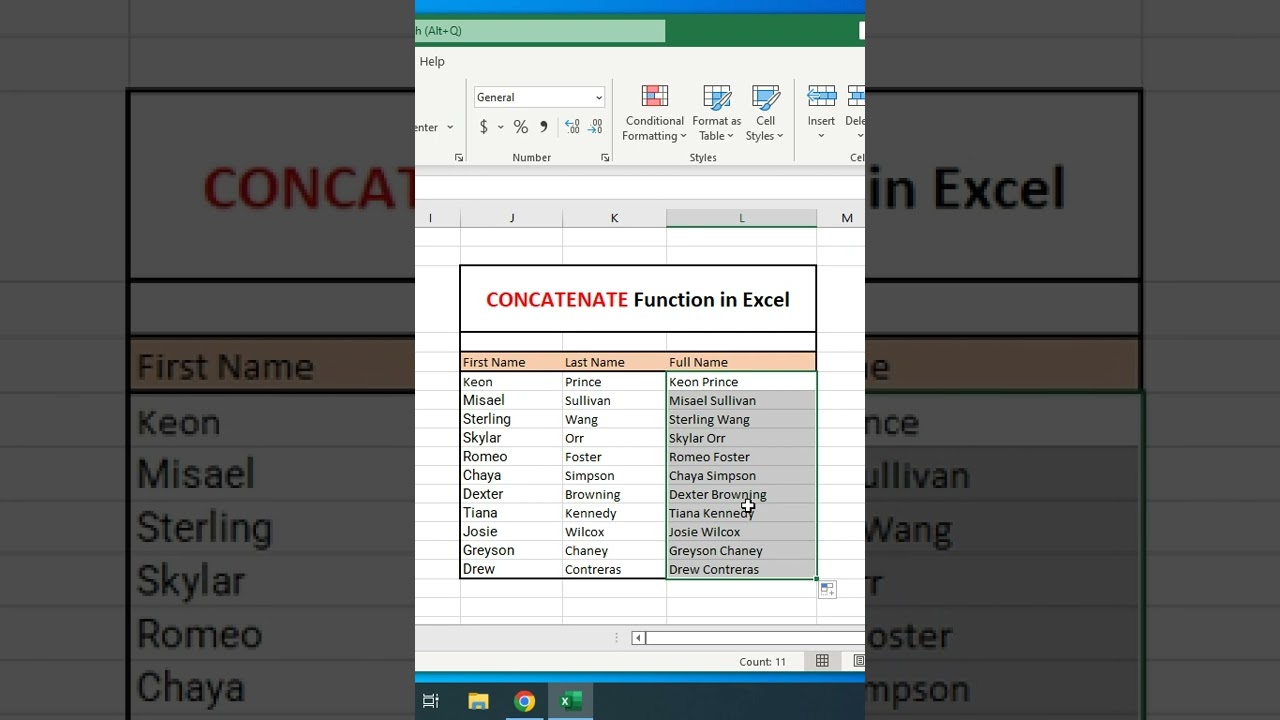Viewport: 1280px width, 720px height.
Task: Select the cell containing Greyson
Action: (x=512, y=551)
